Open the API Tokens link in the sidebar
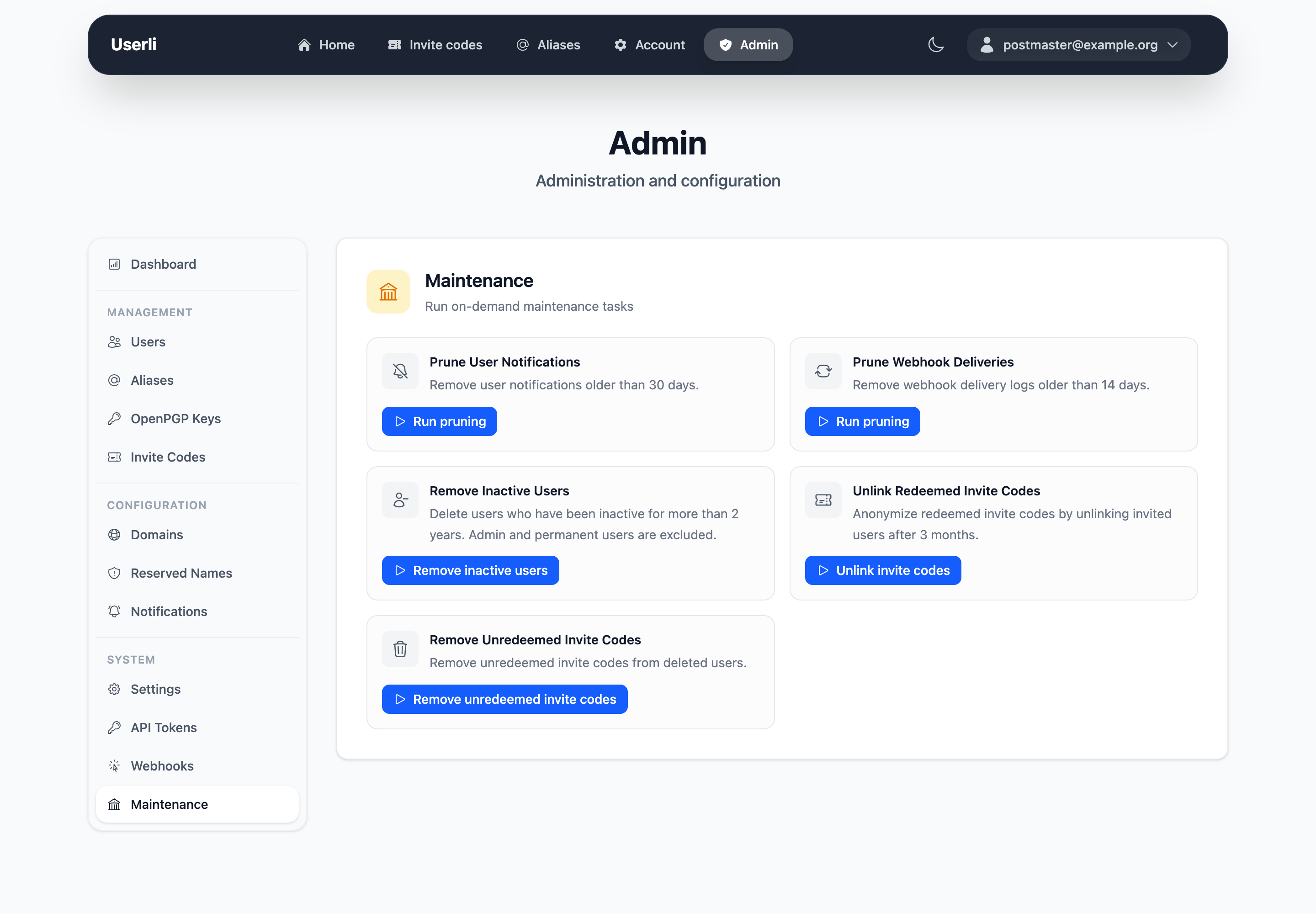Screen dimensions: 1316x914 [197, 728]
